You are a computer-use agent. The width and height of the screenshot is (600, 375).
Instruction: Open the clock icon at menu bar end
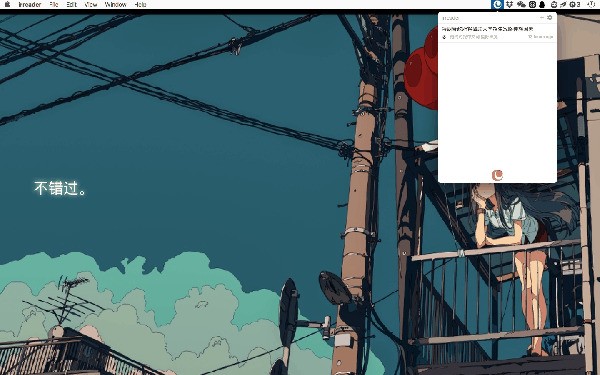point(591,5)
